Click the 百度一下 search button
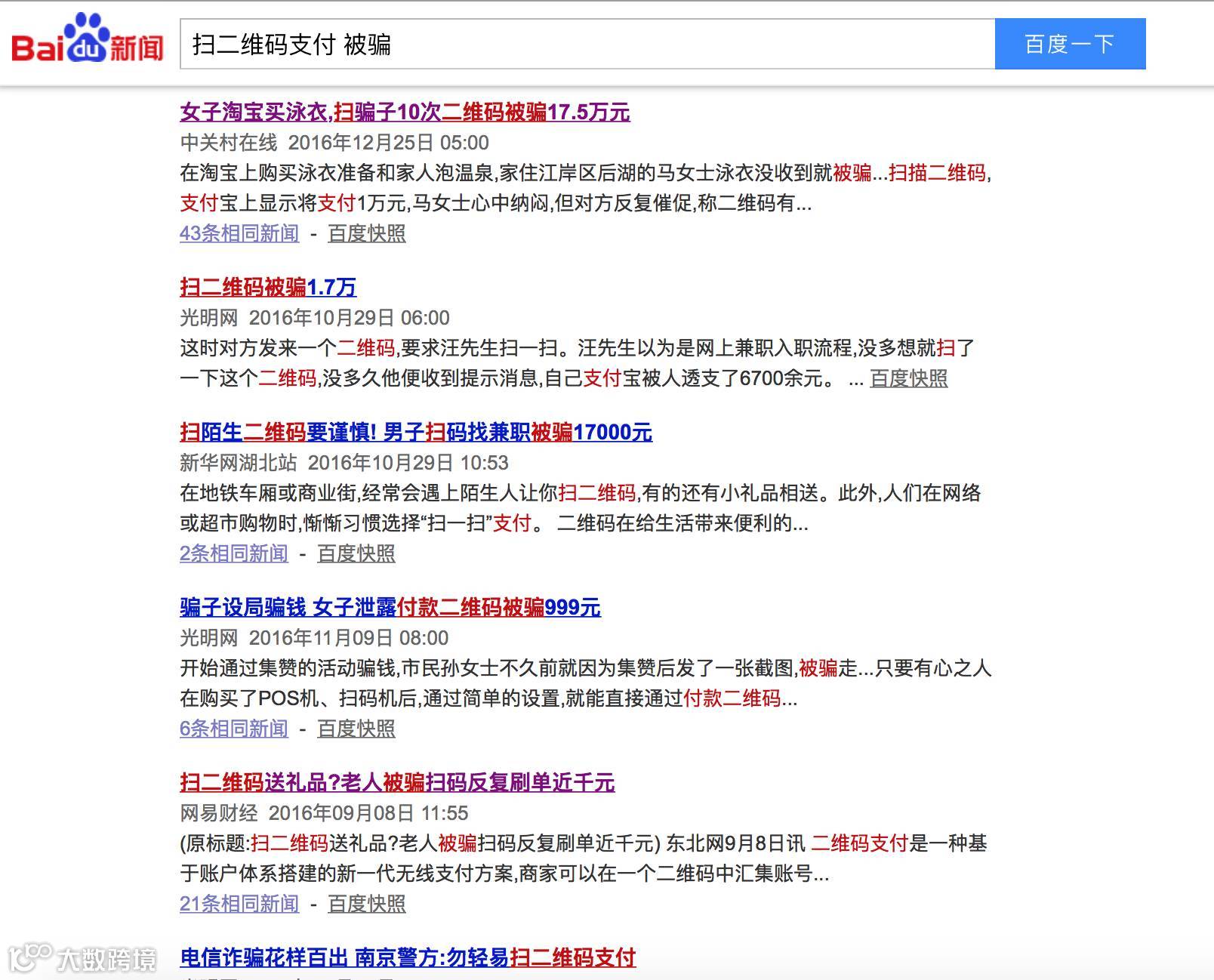This screenshot has height=980, width=1214. pos(1070,45)
